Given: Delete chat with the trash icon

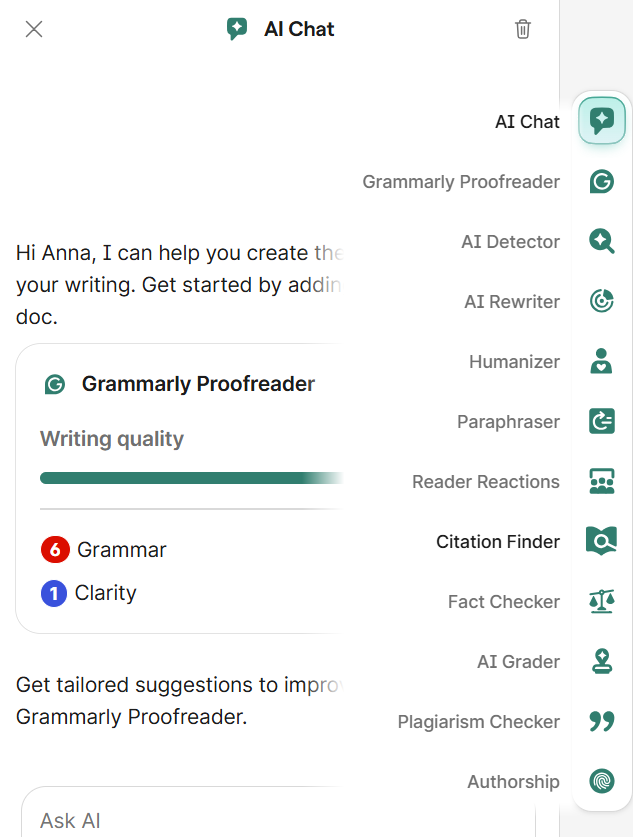Looking at the screenshot, I should pyautogui.click(x=523, y=29).
